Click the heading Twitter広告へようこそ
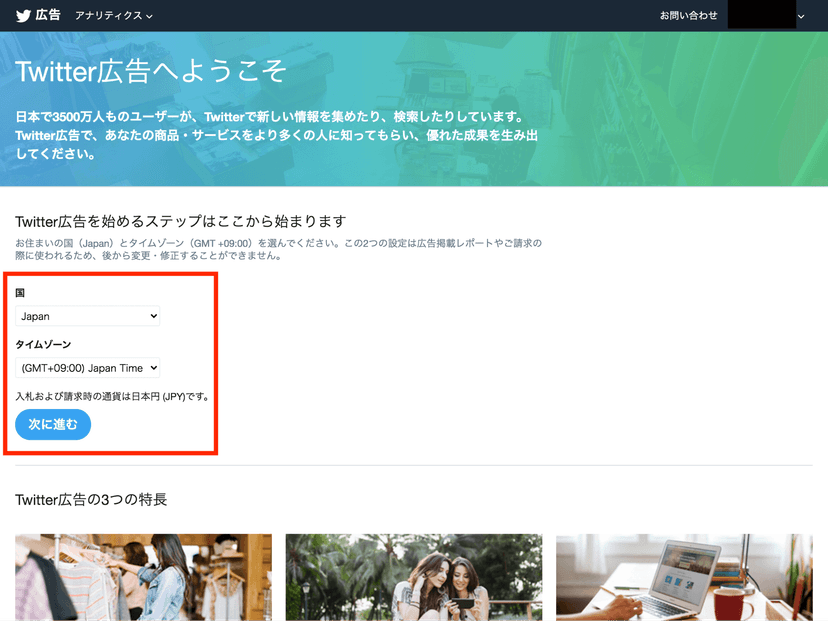This screenshot has height=621, width=828. tap(151, 71)
